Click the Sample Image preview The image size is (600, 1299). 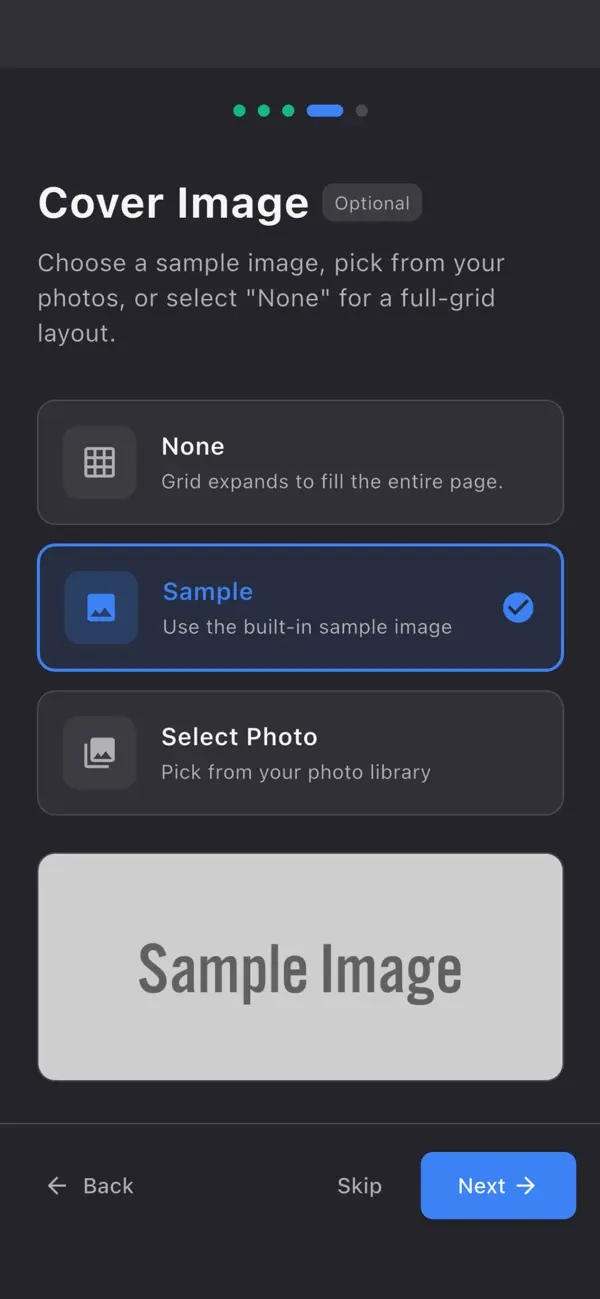click(300, 966)
